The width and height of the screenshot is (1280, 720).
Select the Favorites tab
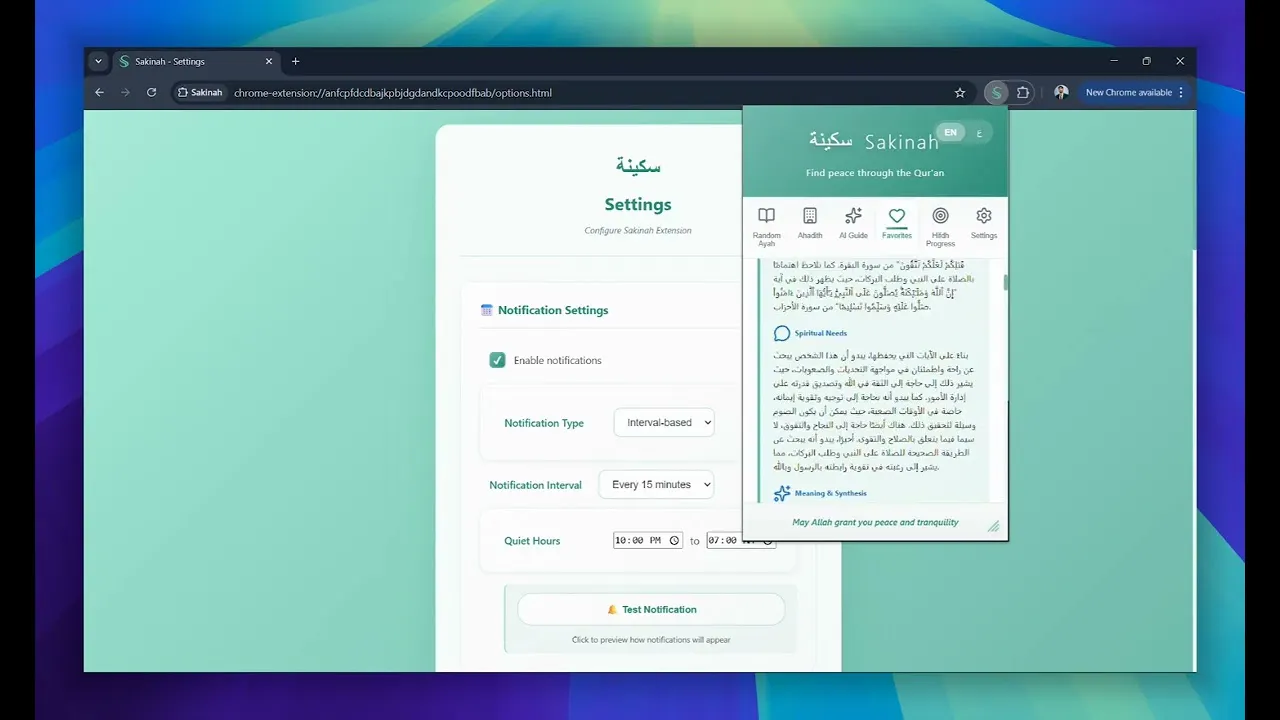point(897,223)
